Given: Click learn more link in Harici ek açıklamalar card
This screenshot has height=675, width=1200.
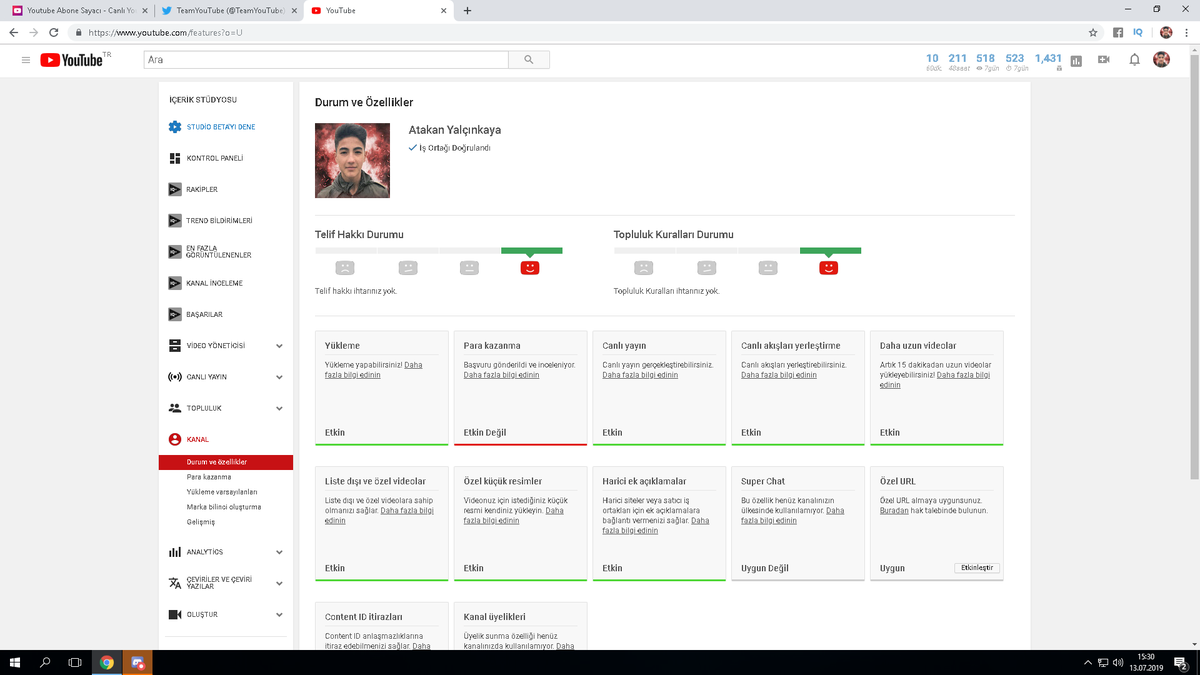Looking at the screenshot, I should [x=655, y=525].
